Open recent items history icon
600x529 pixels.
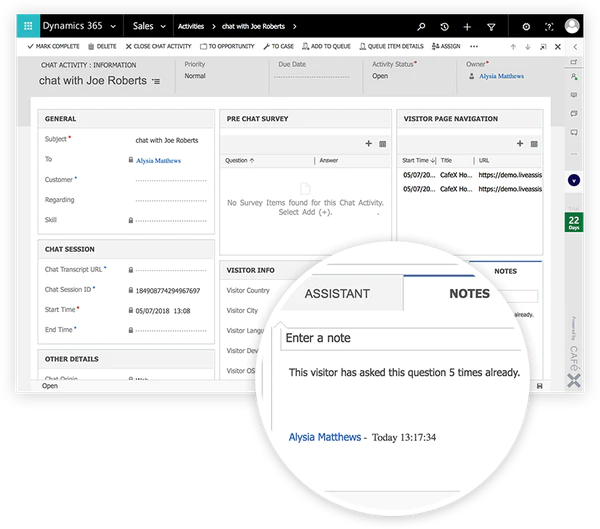click(444, 26)
